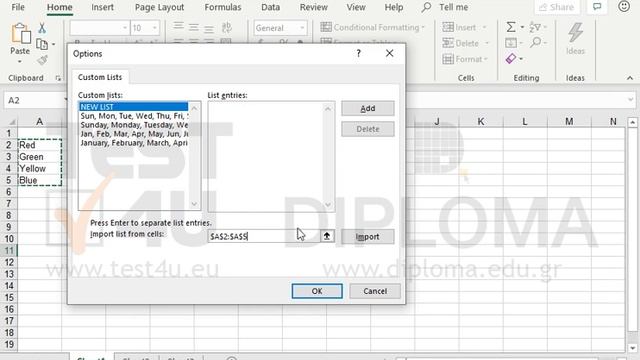This screenshot has height=360, width=640.
Task: Select NEW LIST in Custom lists
Action: pyautogui.click(x=134, y=107)
